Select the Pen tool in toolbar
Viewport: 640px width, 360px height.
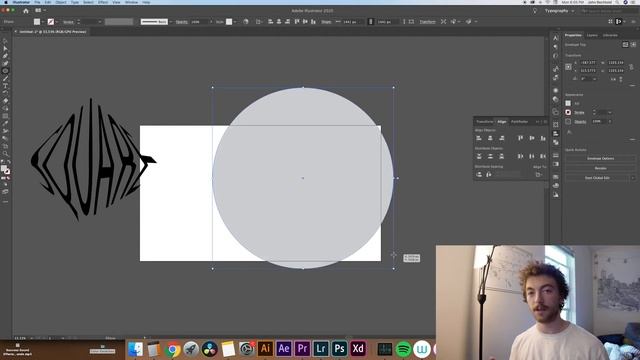click(x=5, y=56)
